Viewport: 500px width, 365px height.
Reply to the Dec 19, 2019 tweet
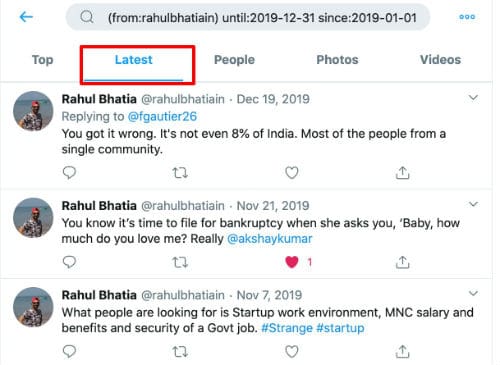(x=69, y=172)
